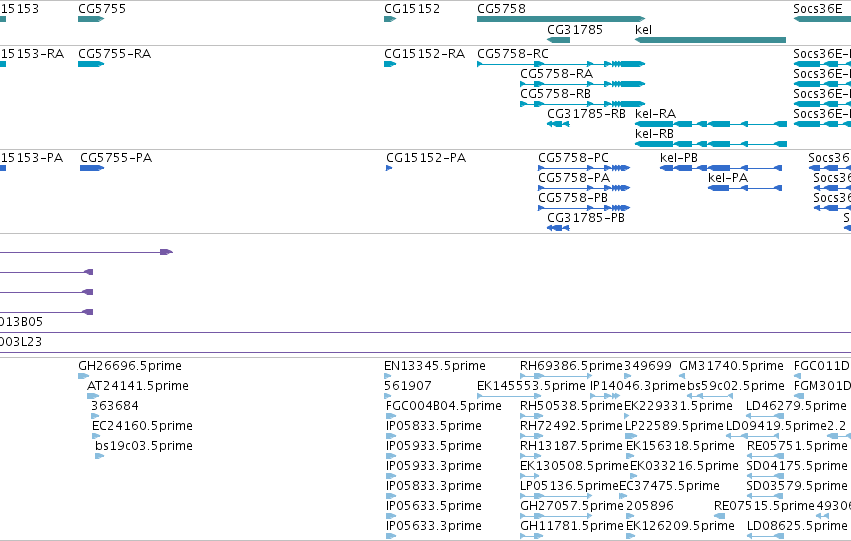The image size is (851, 541).
Task: Open transcript CG5755-RA
Action: (115, 54)
